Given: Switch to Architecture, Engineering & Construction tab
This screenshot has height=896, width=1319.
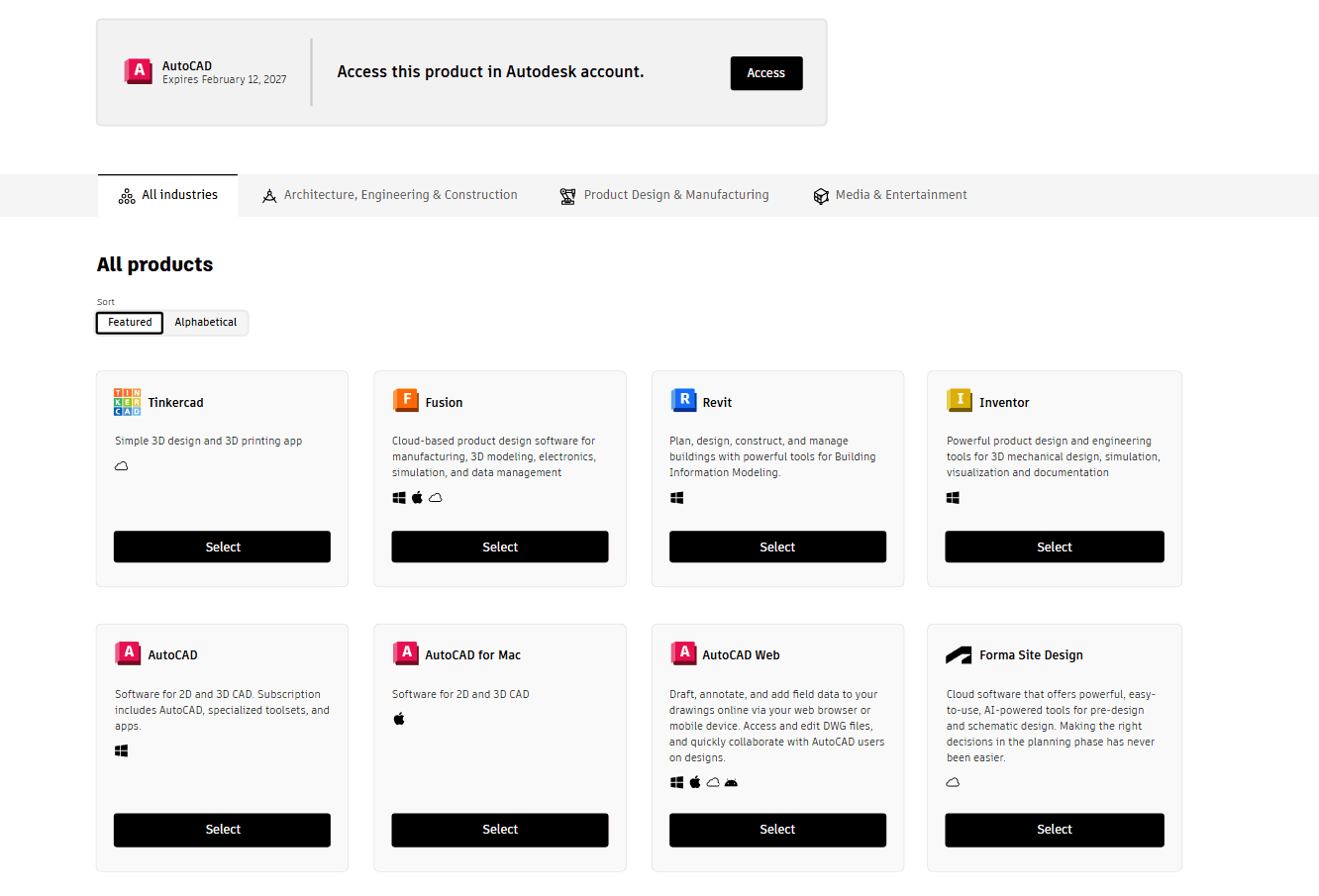Looking at the screenshot, I should tap(389, 195).
